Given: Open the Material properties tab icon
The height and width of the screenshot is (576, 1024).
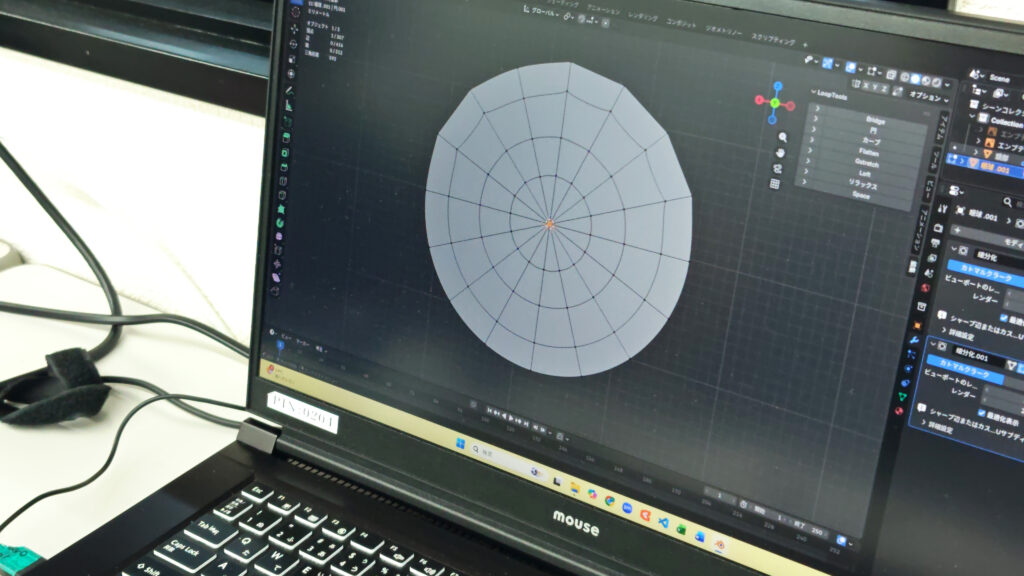Looking at the screenshot, I should coord(899,411).
